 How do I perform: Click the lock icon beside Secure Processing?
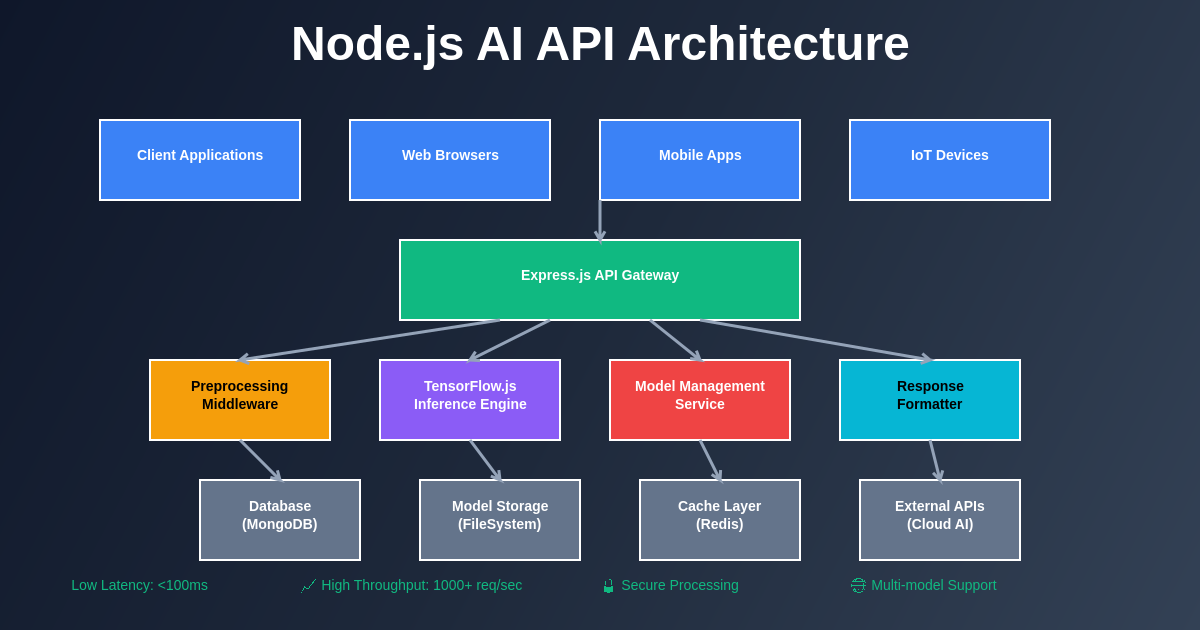608,586
